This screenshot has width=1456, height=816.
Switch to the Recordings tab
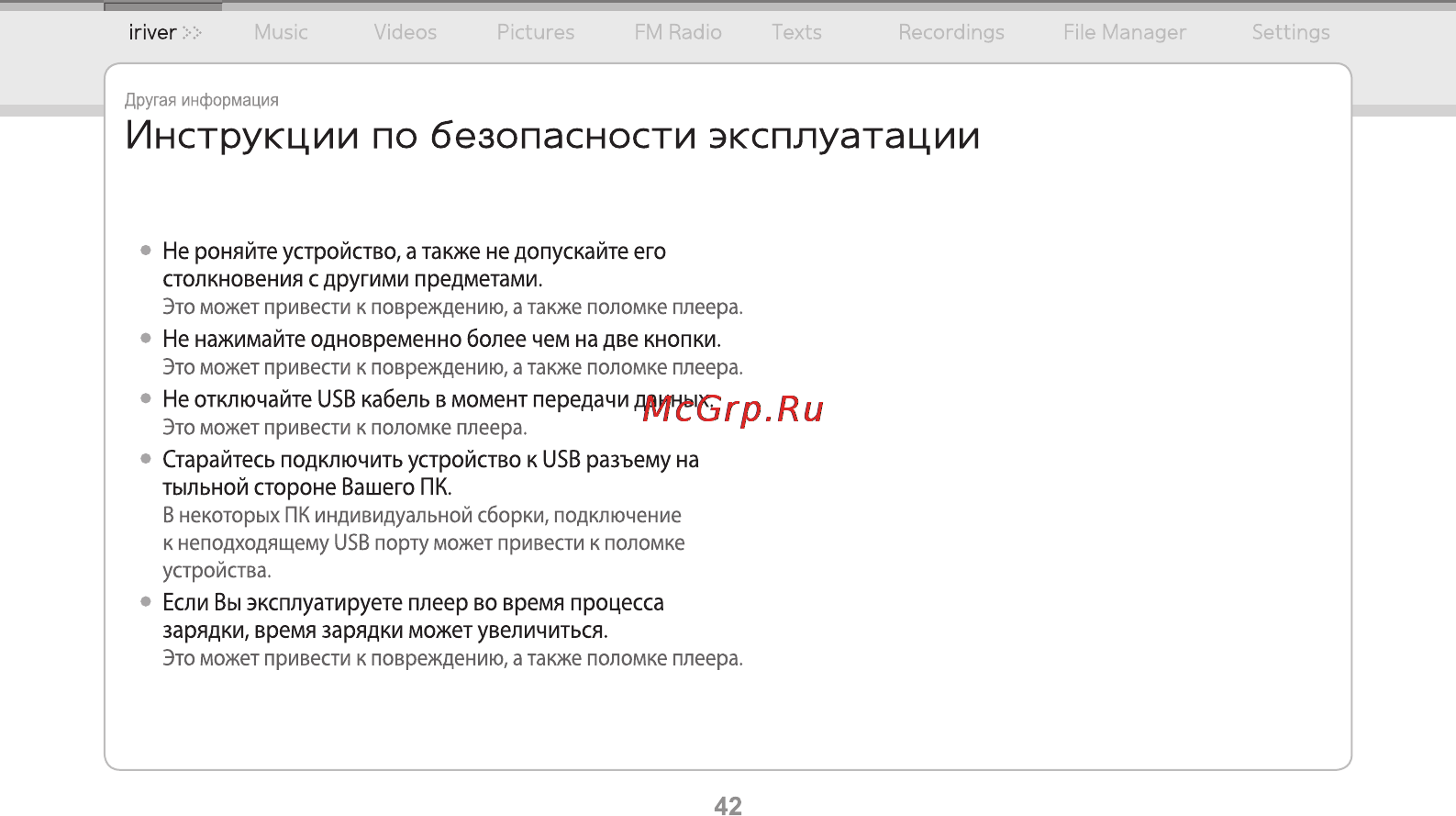pos(951,32)
